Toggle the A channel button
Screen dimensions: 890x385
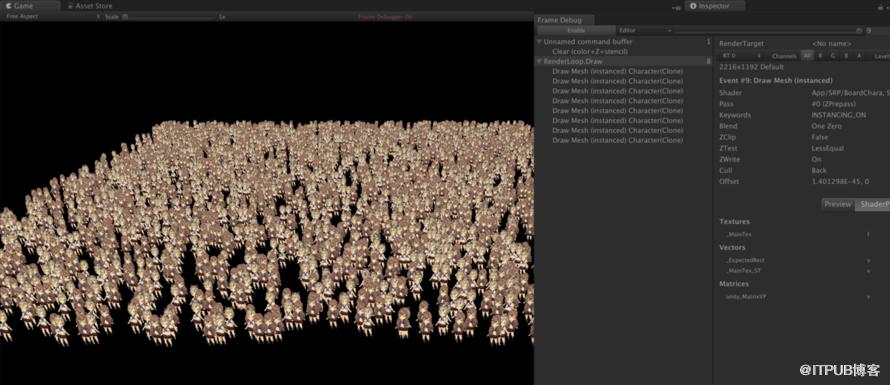click(x=859, y=56)
